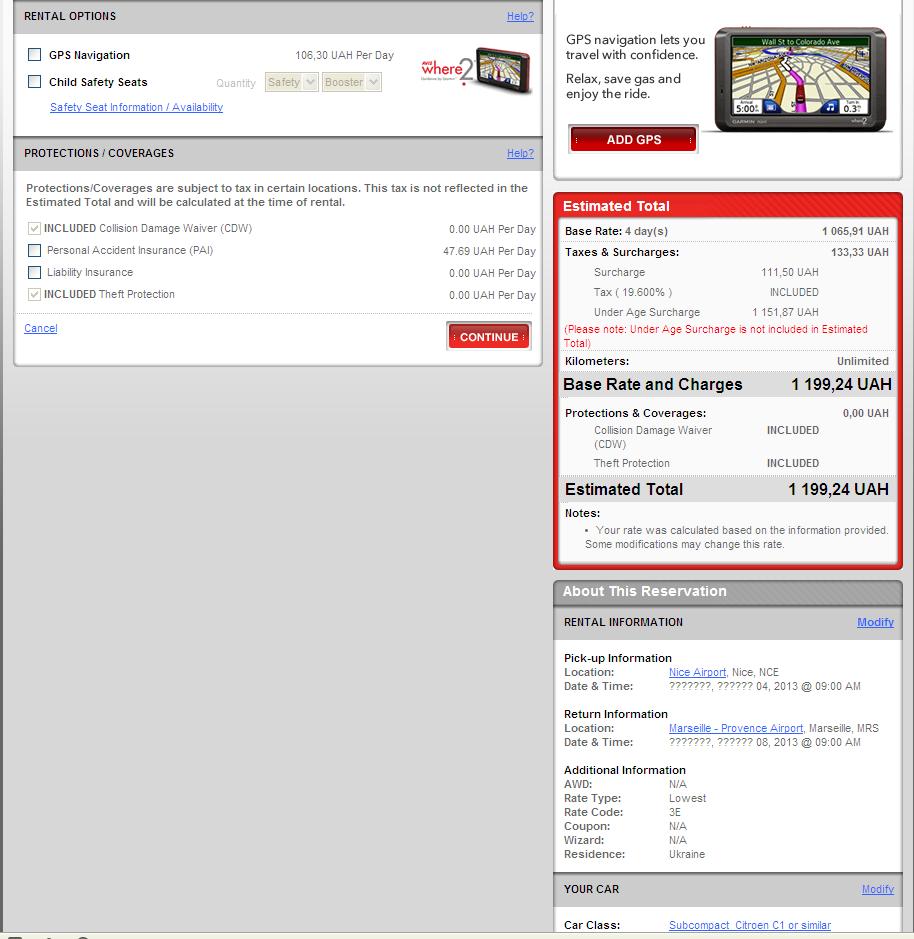Open the Safety seat quantity dropdown

click(x=292, y=83)
